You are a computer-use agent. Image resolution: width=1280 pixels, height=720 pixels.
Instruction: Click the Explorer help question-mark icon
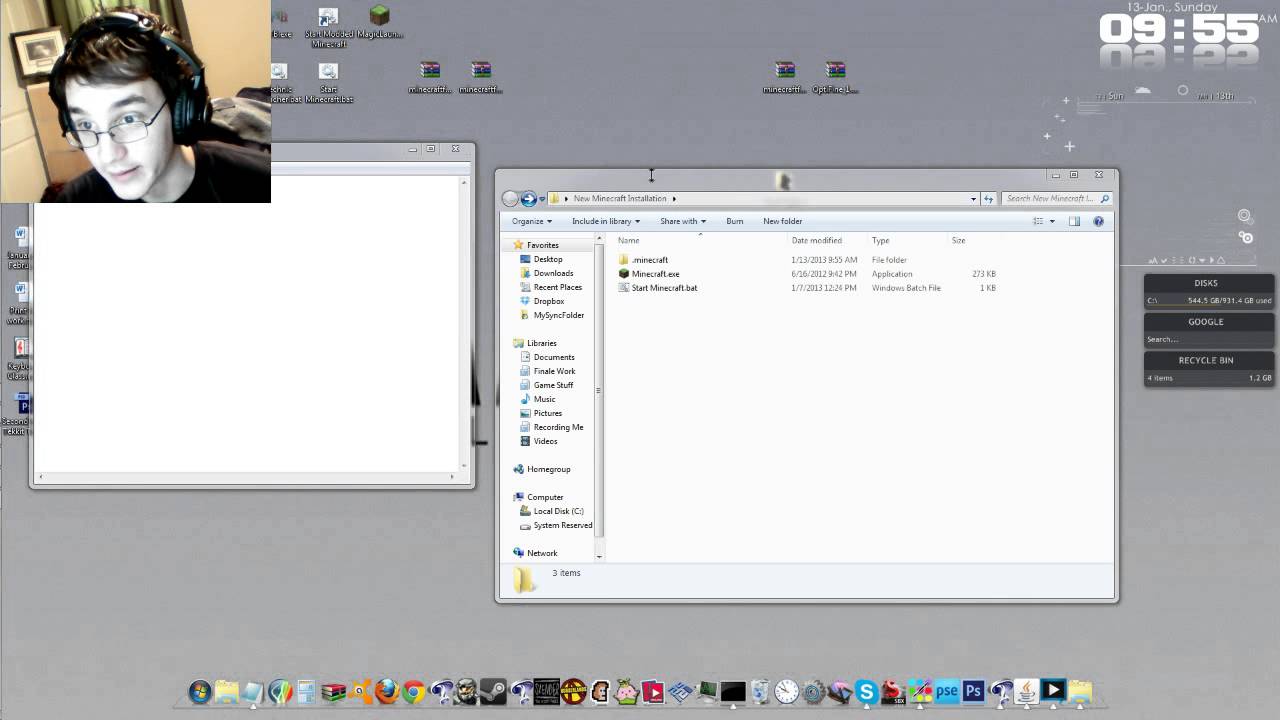pyautogui.click(x=1098, y=221)
